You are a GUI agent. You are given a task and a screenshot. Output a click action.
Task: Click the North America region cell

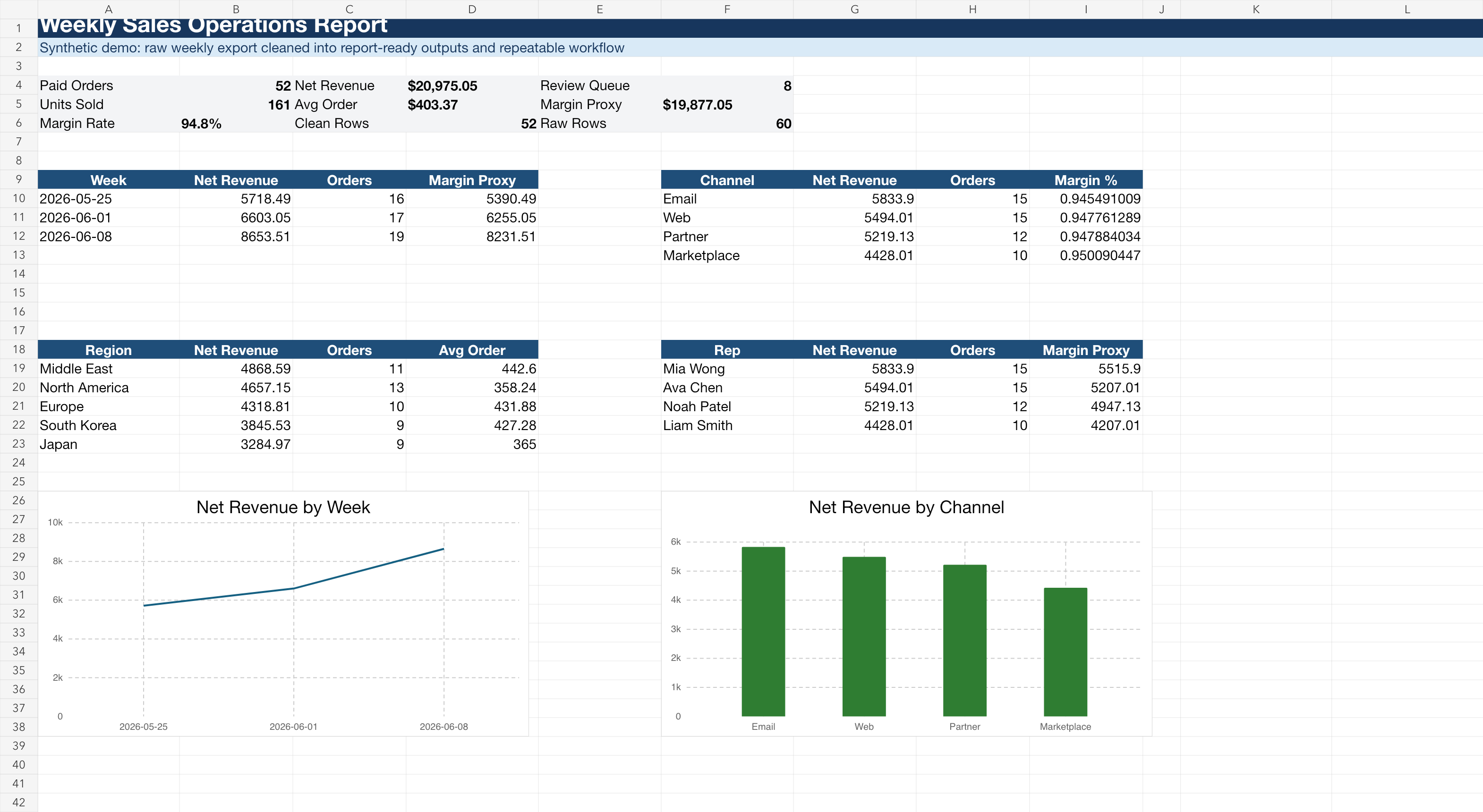click(108, 387)
